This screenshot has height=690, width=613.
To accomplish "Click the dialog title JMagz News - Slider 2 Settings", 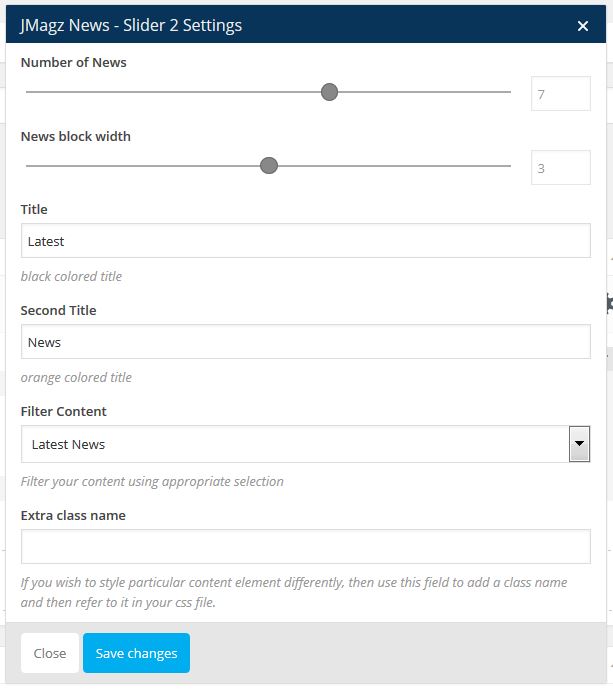I will click(131, 25).
